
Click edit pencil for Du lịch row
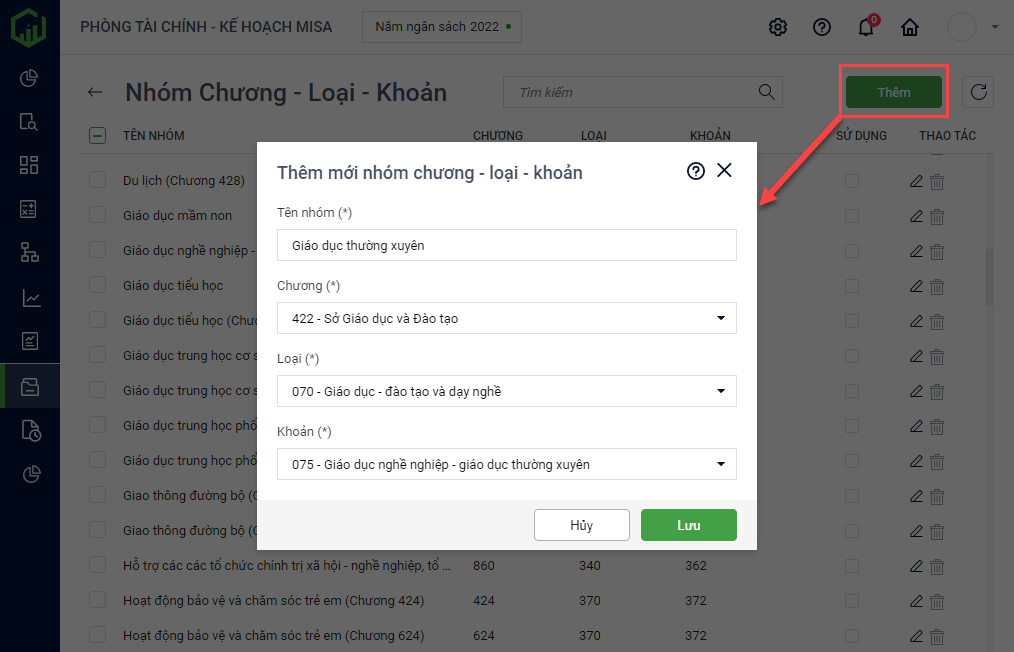tap(916, 181)
